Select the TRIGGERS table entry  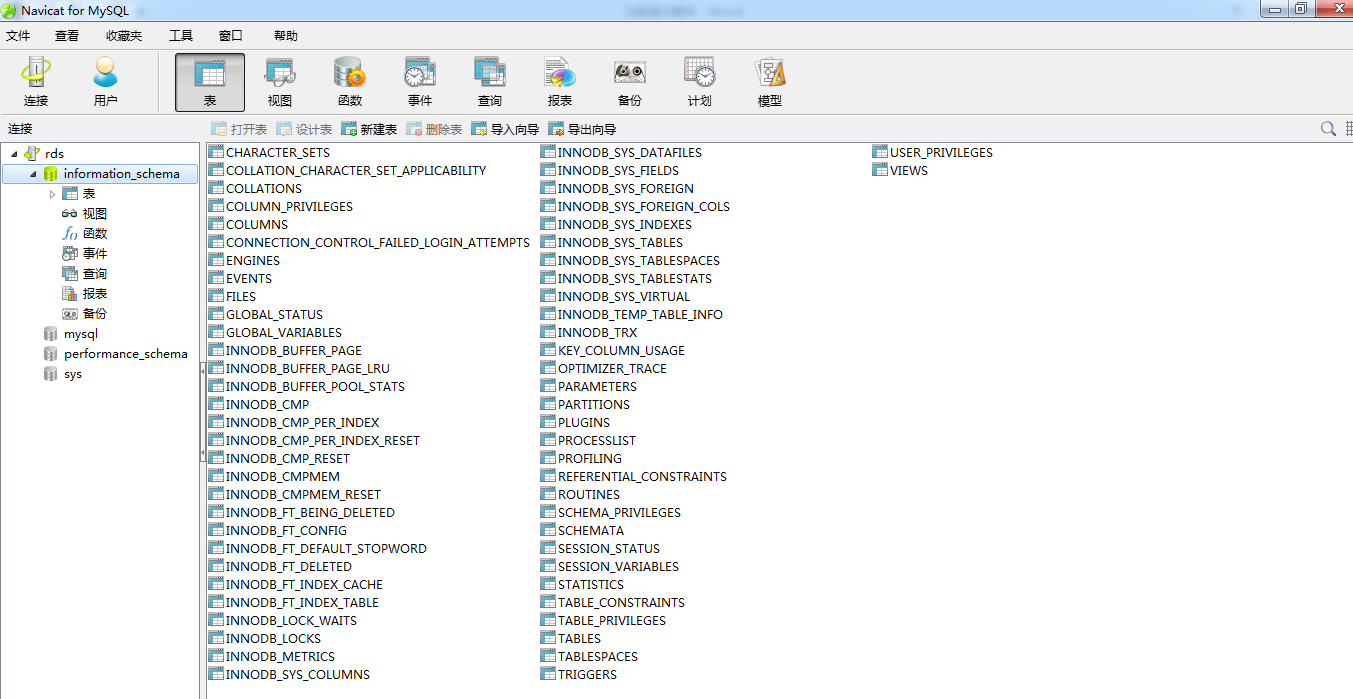pos(579,675)
